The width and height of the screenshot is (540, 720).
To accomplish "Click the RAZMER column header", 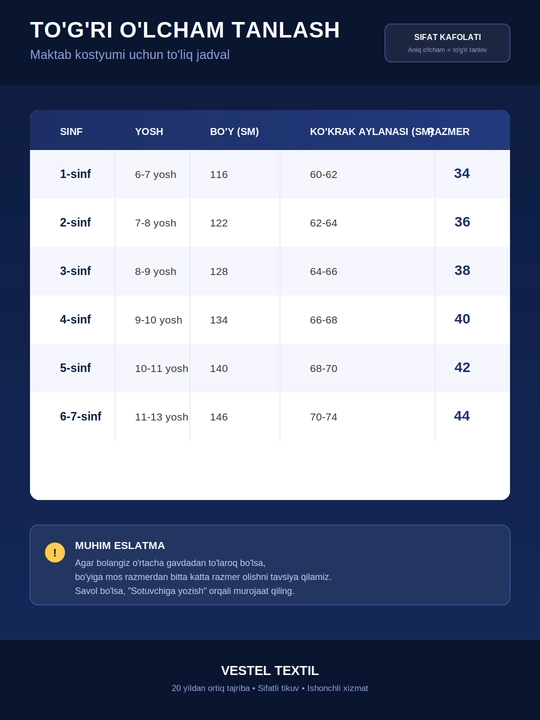I will [x=450, y=132].
